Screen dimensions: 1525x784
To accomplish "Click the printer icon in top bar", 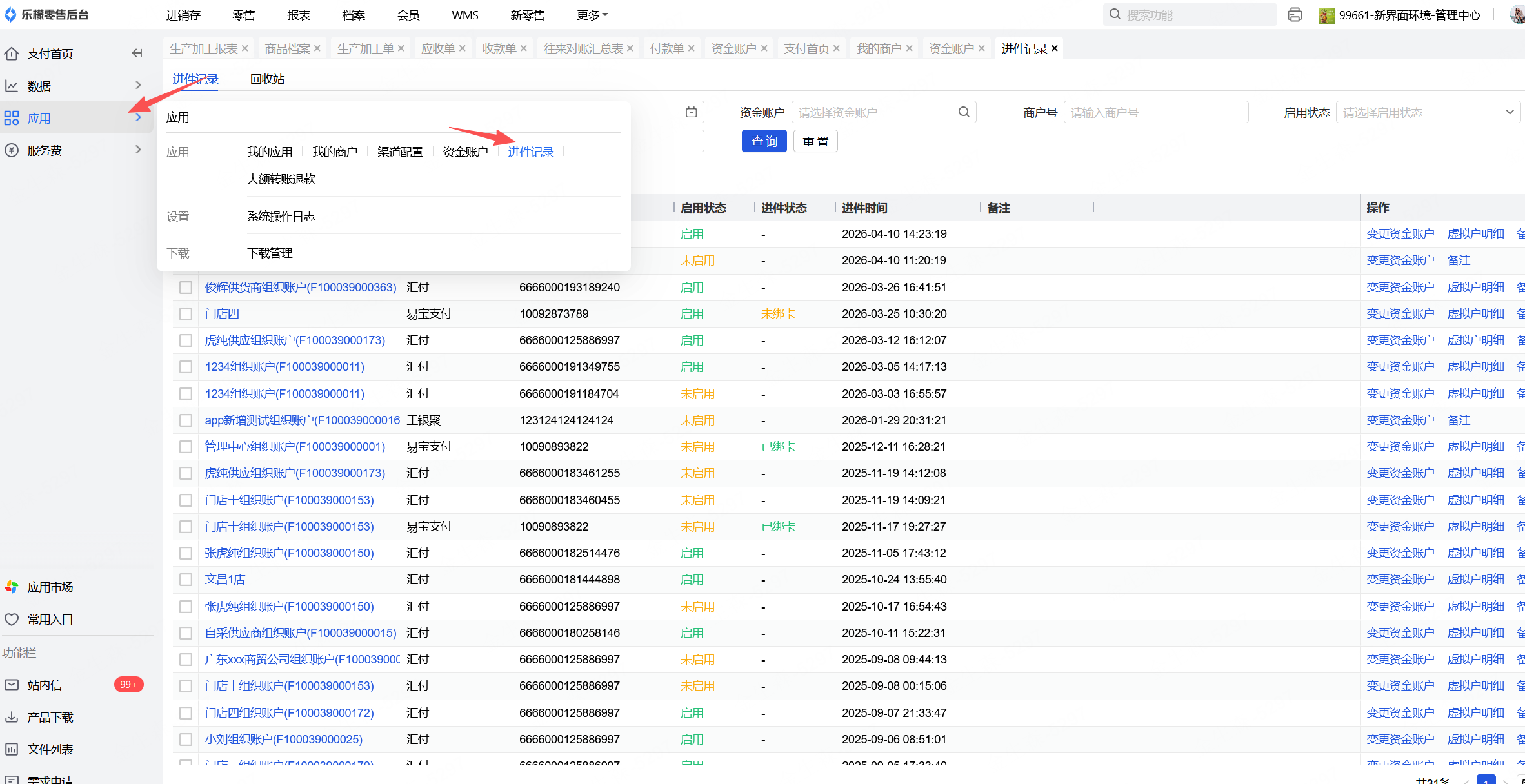I will coord(1295,15).
